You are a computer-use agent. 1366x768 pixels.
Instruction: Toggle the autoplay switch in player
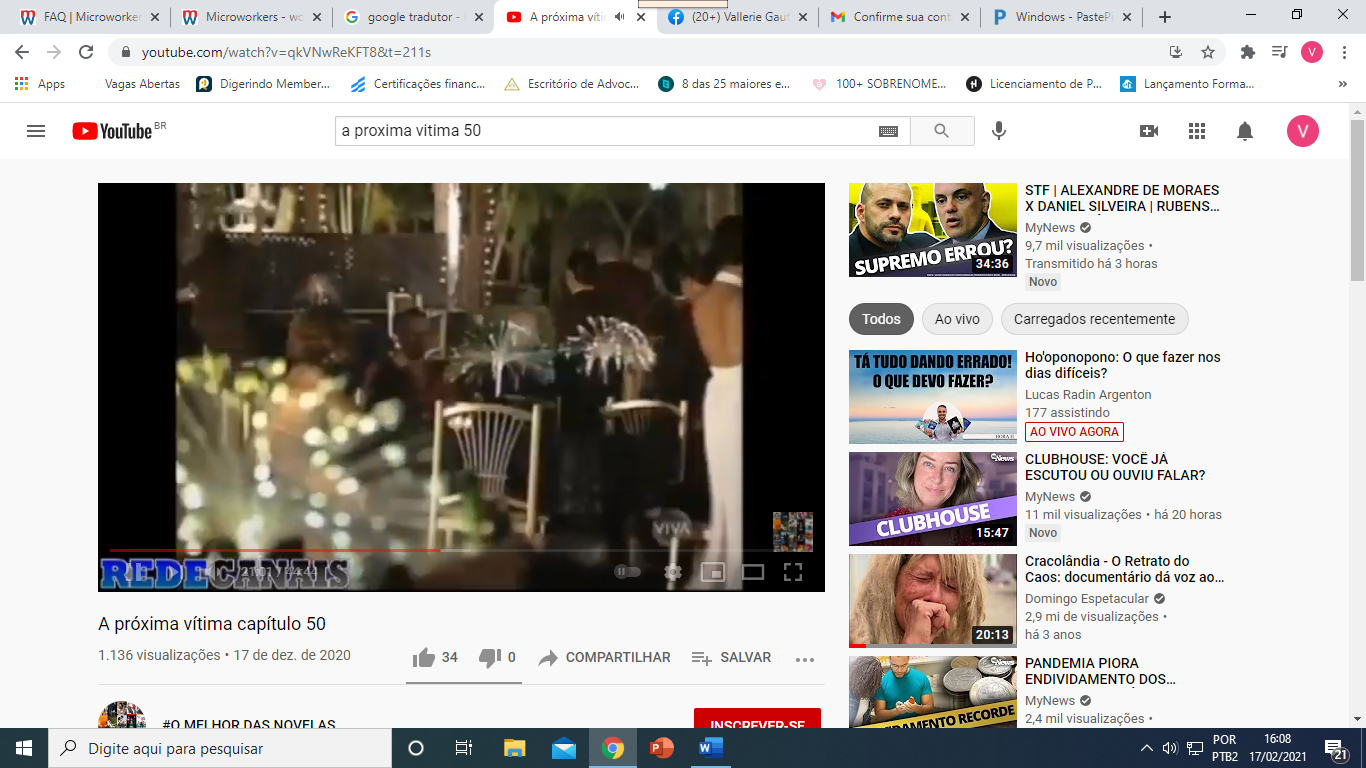(x=628, y=572)
